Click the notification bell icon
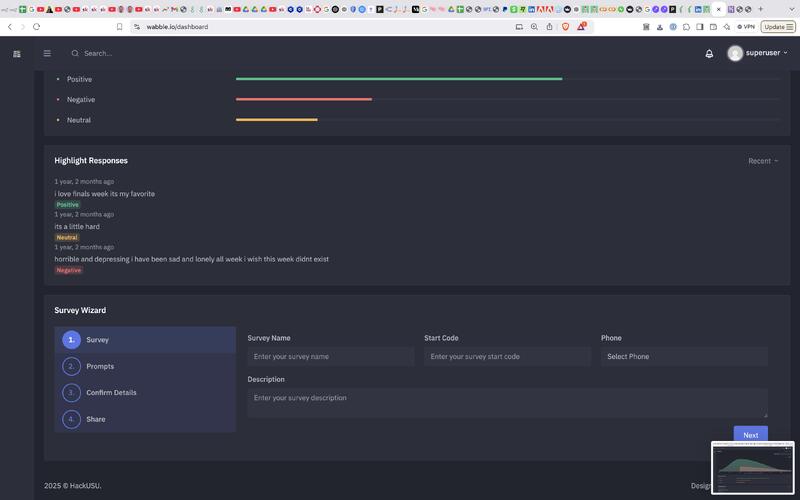 (709, 53)
